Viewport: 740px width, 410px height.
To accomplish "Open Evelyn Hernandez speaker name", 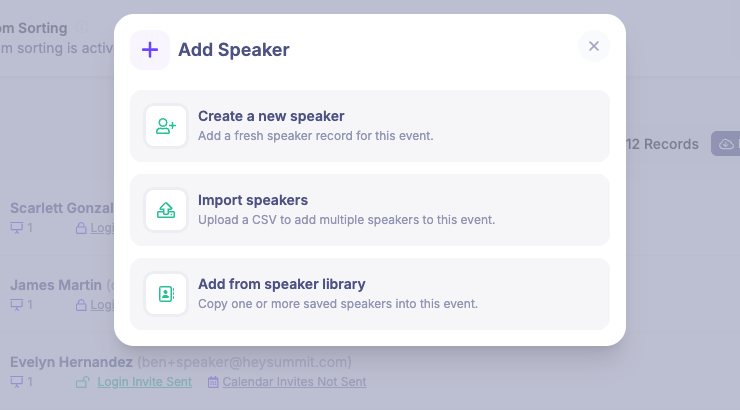I will [x=71, y=362].
